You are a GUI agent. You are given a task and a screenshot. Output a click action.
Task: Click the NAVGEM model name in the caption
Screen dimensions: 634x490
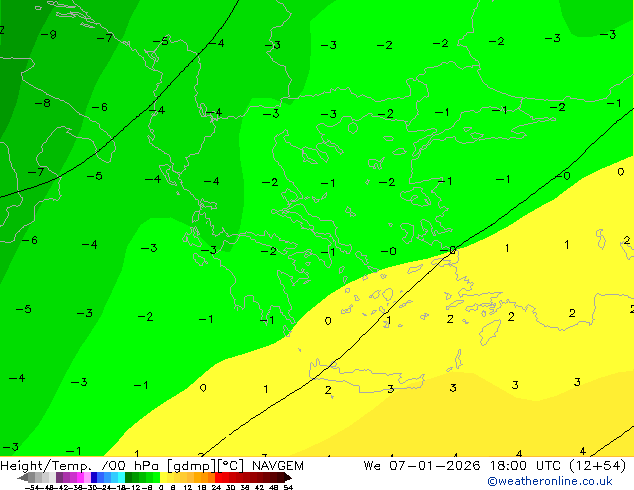tap(278, 466)
